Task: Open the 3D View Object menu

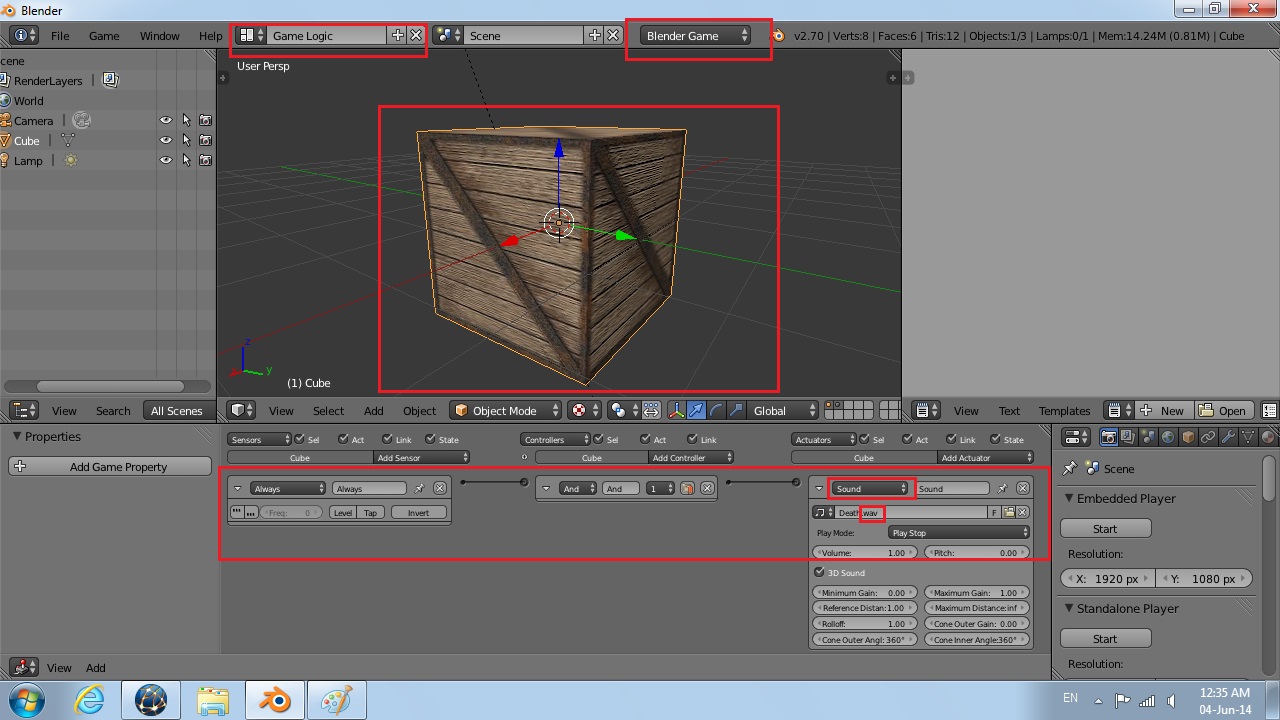Action: tap(419, 410)
